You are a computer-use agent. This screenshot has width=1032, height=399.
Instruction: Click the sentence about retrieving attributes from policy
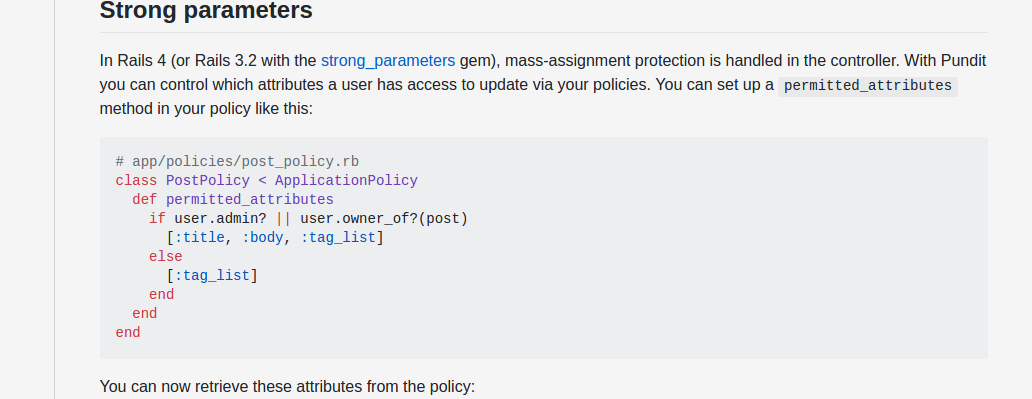287,386
